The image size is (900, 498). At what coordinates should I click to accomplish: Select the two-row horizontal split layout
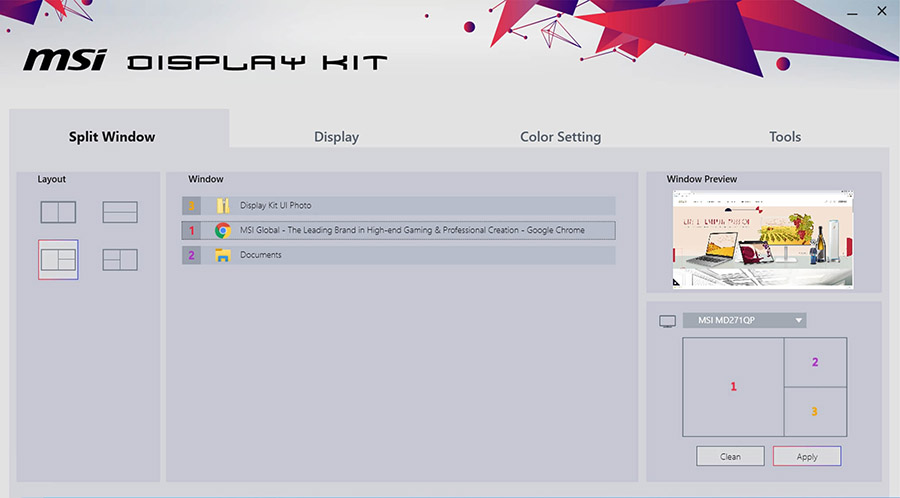(120, 212)
